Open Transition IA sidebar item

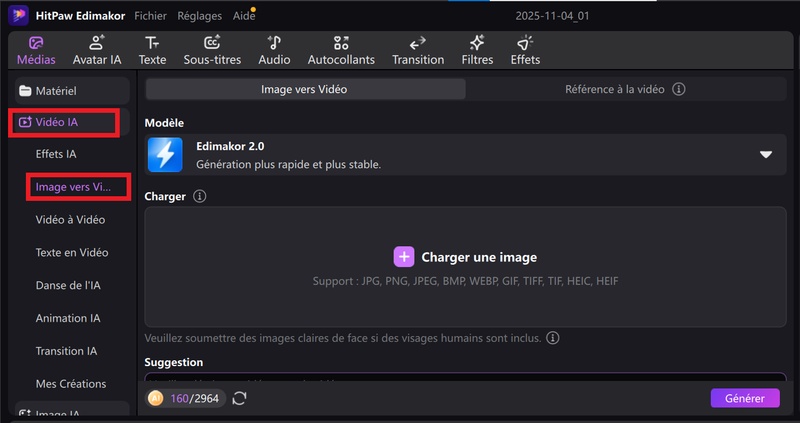click(66, 351)
